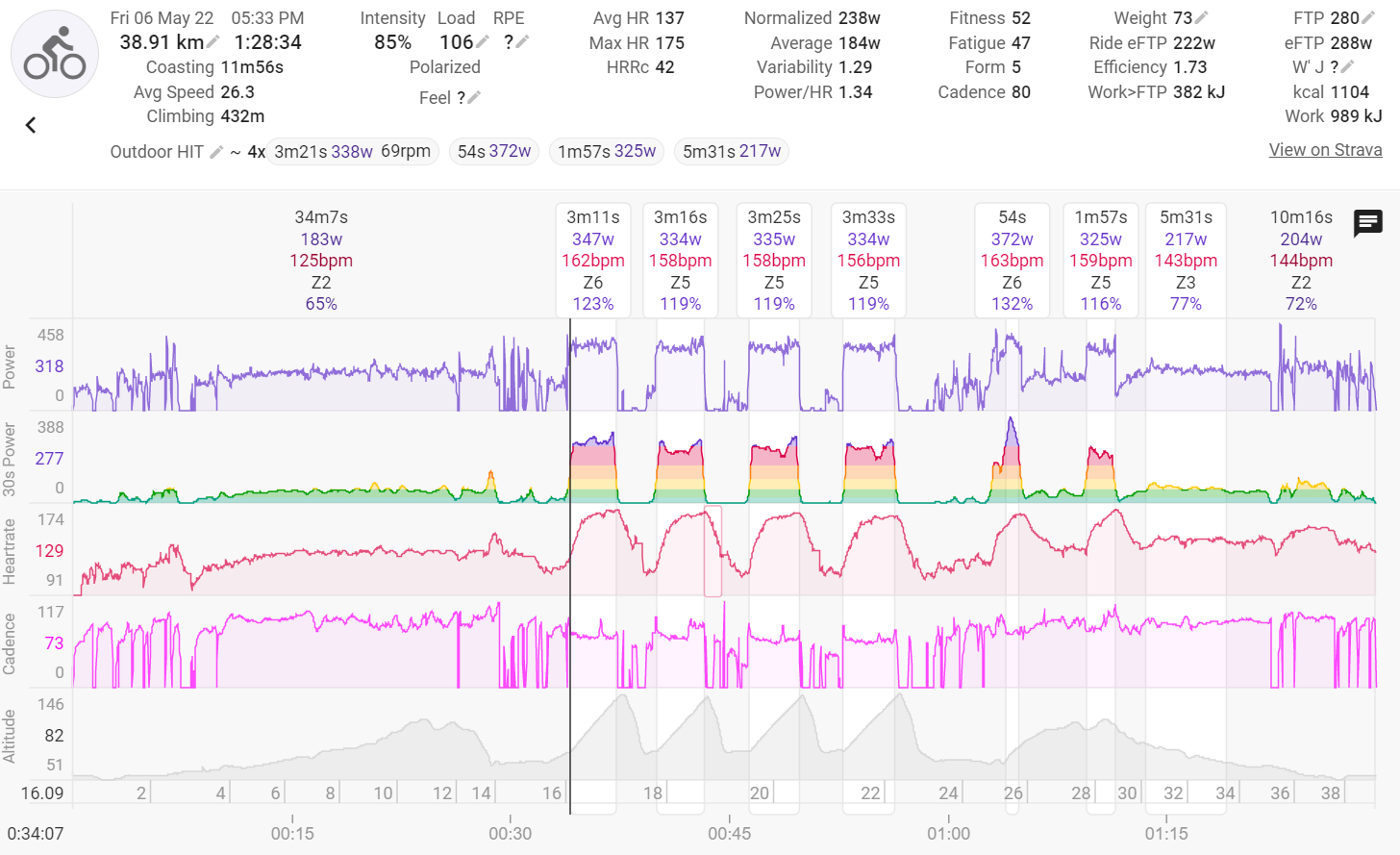The image size is (1400, 855).
Task: Click the Power chart axis label
Action: (x=10, y=366)
